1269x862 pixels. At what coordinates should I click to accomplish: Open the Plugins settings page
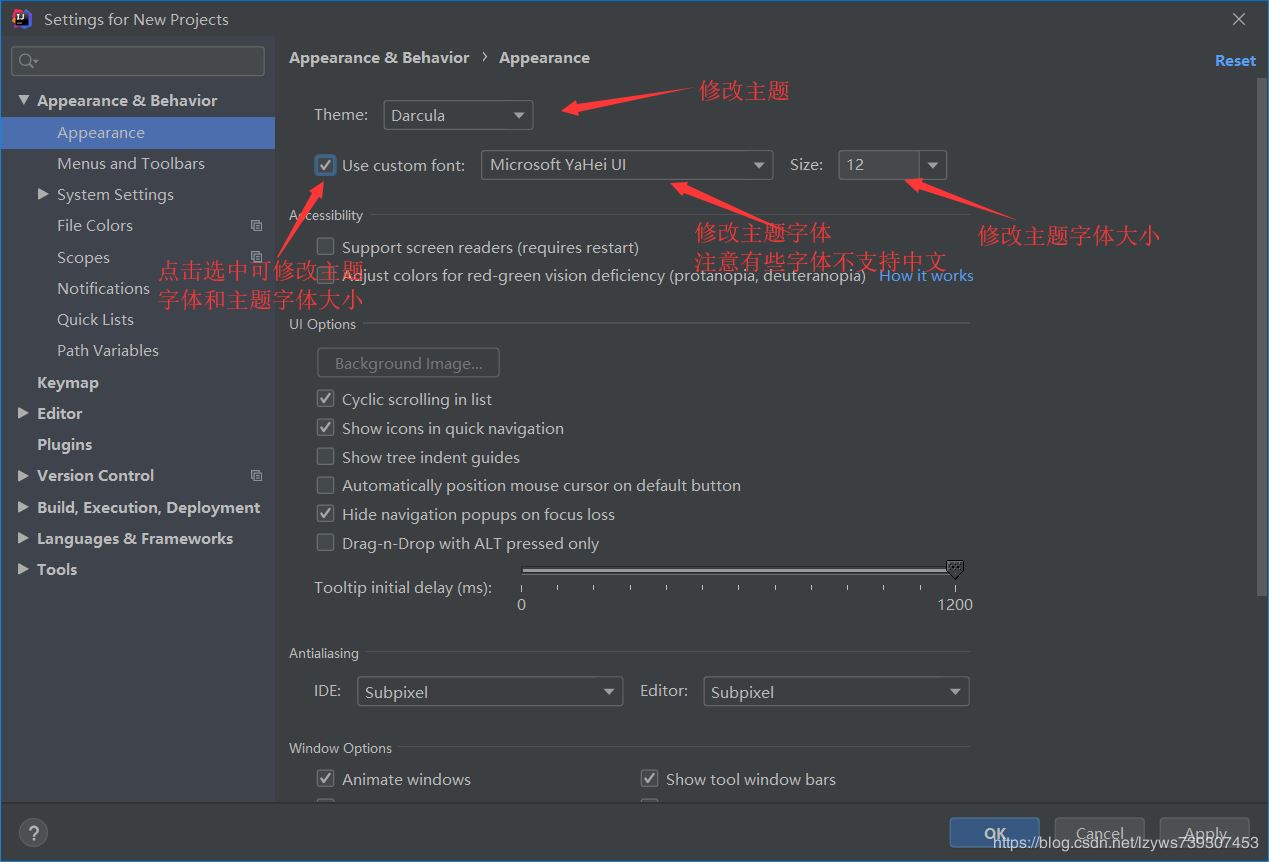64,444
